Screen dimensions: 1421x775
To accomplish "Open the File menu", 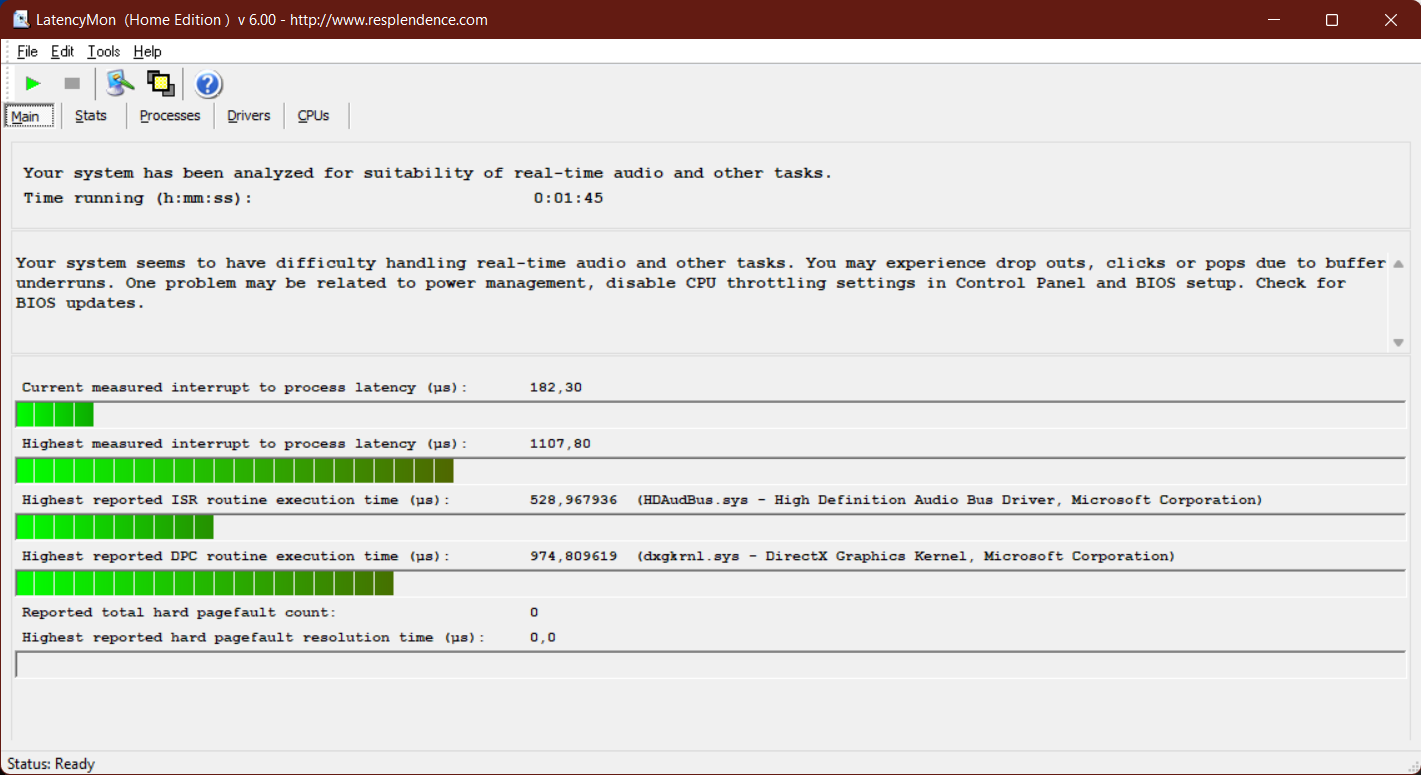I will pyautogui.click(x=27, y=52).
